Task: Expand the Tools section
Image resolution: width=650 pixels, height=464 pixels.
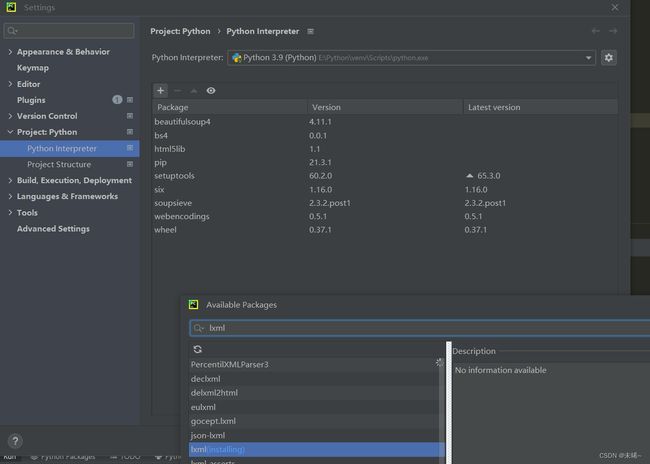Action: [10, 212]
